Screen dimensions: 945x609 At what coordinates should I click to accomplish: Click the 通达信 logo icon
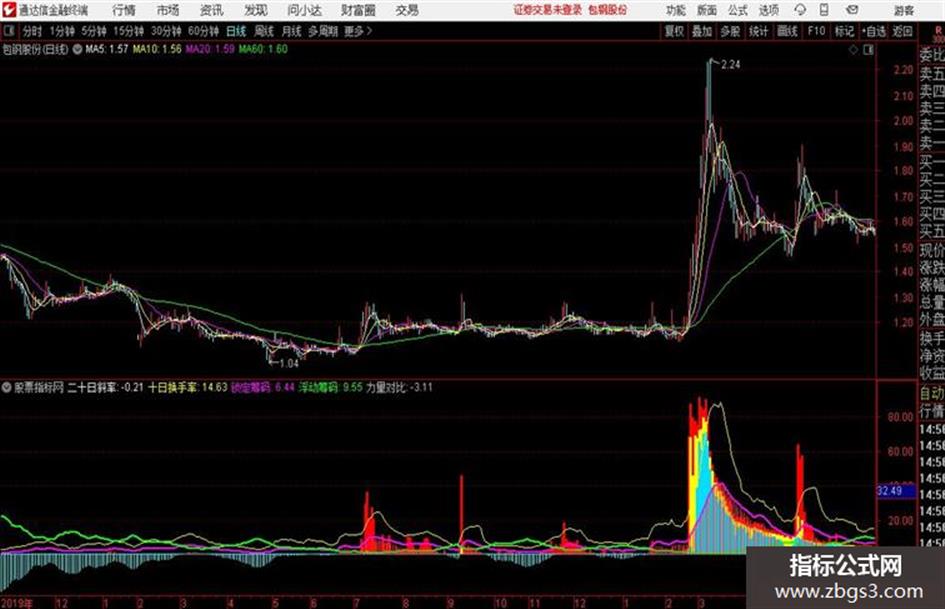click(8, 10)
